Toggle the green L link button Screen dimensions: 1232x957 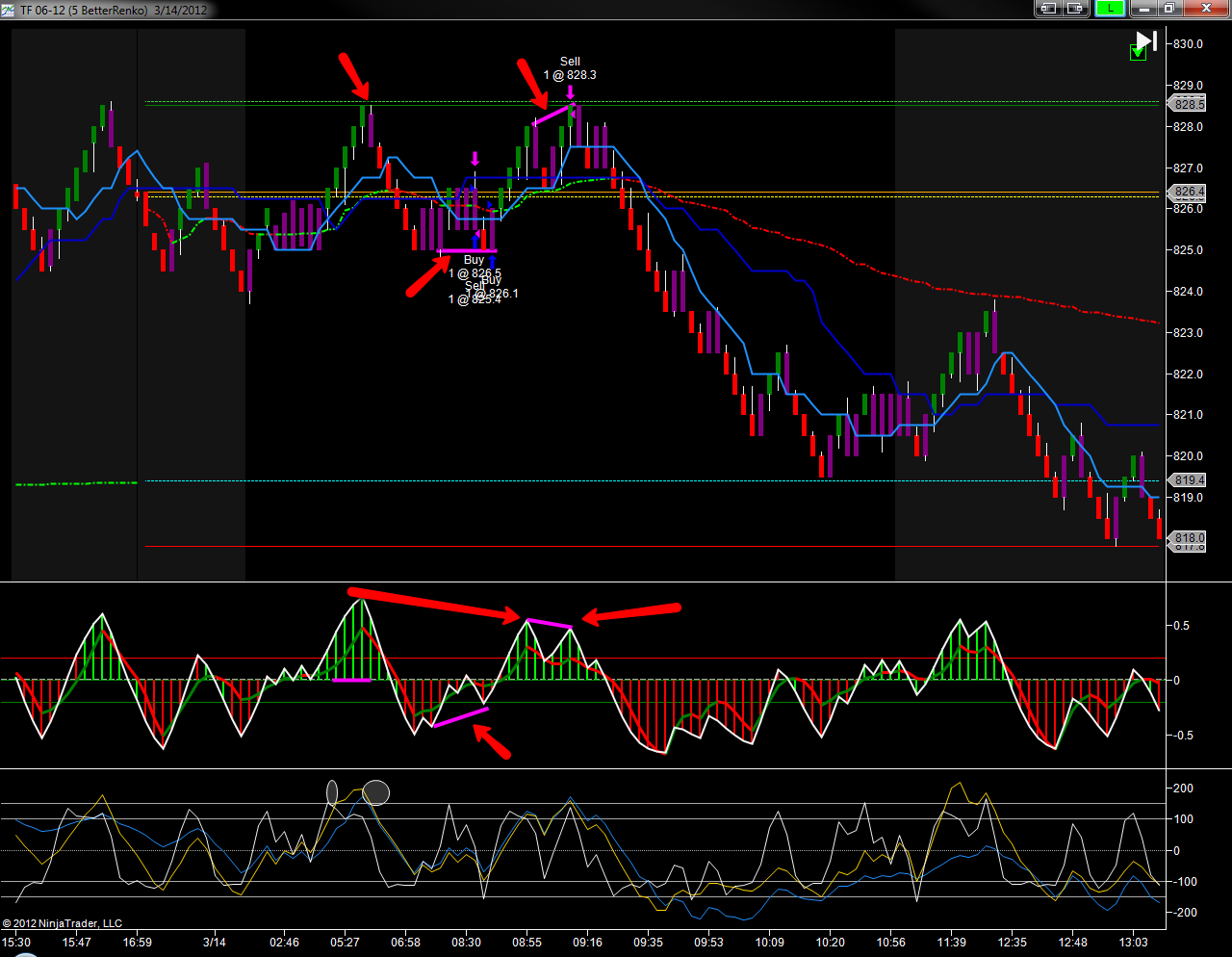pos(1111,9)
